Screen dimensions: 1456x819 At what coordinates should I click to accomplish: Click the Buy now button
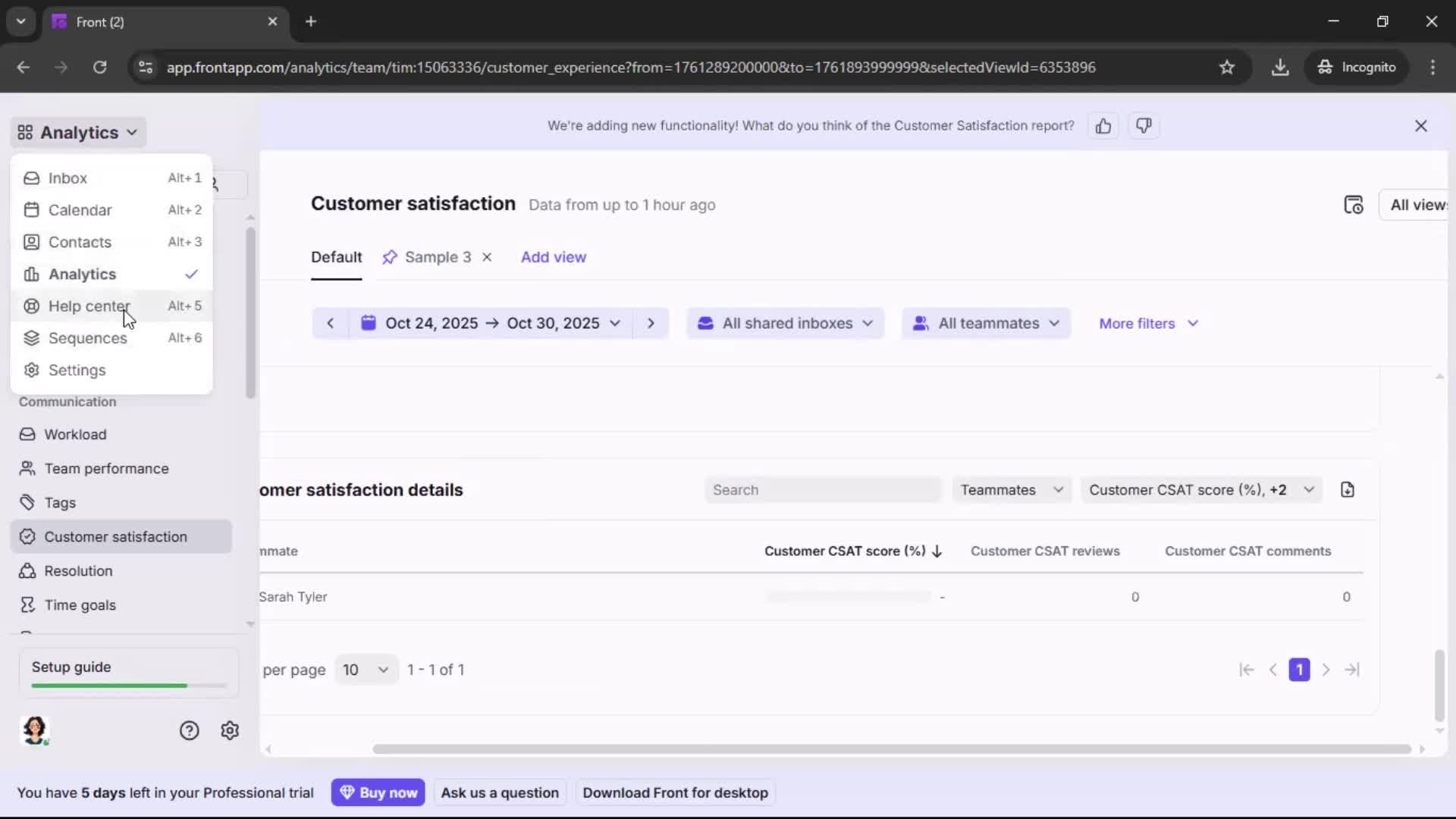(x=378, y=792)
